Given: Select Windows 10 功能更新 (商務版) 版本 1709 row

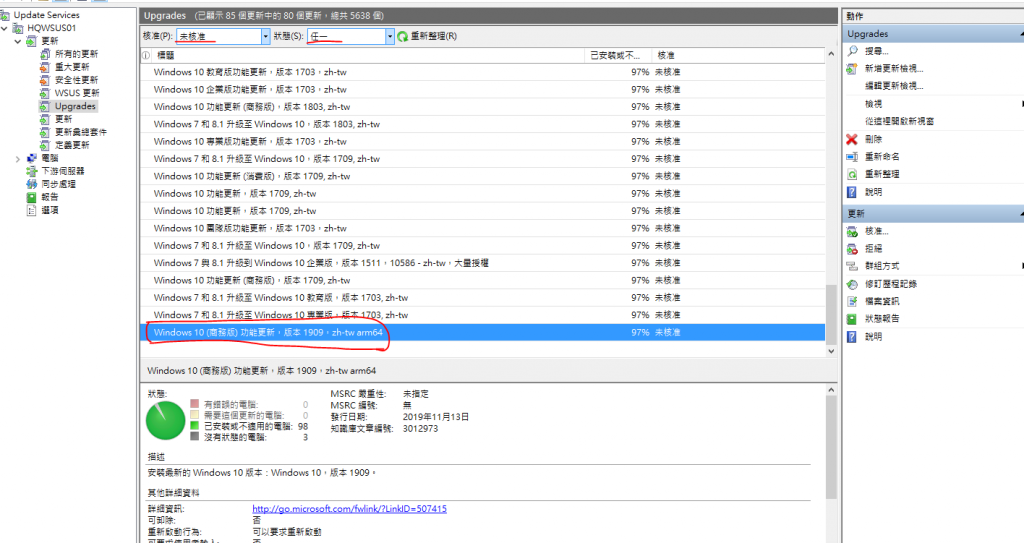Looking at the screenshot, I should (483, 280).
